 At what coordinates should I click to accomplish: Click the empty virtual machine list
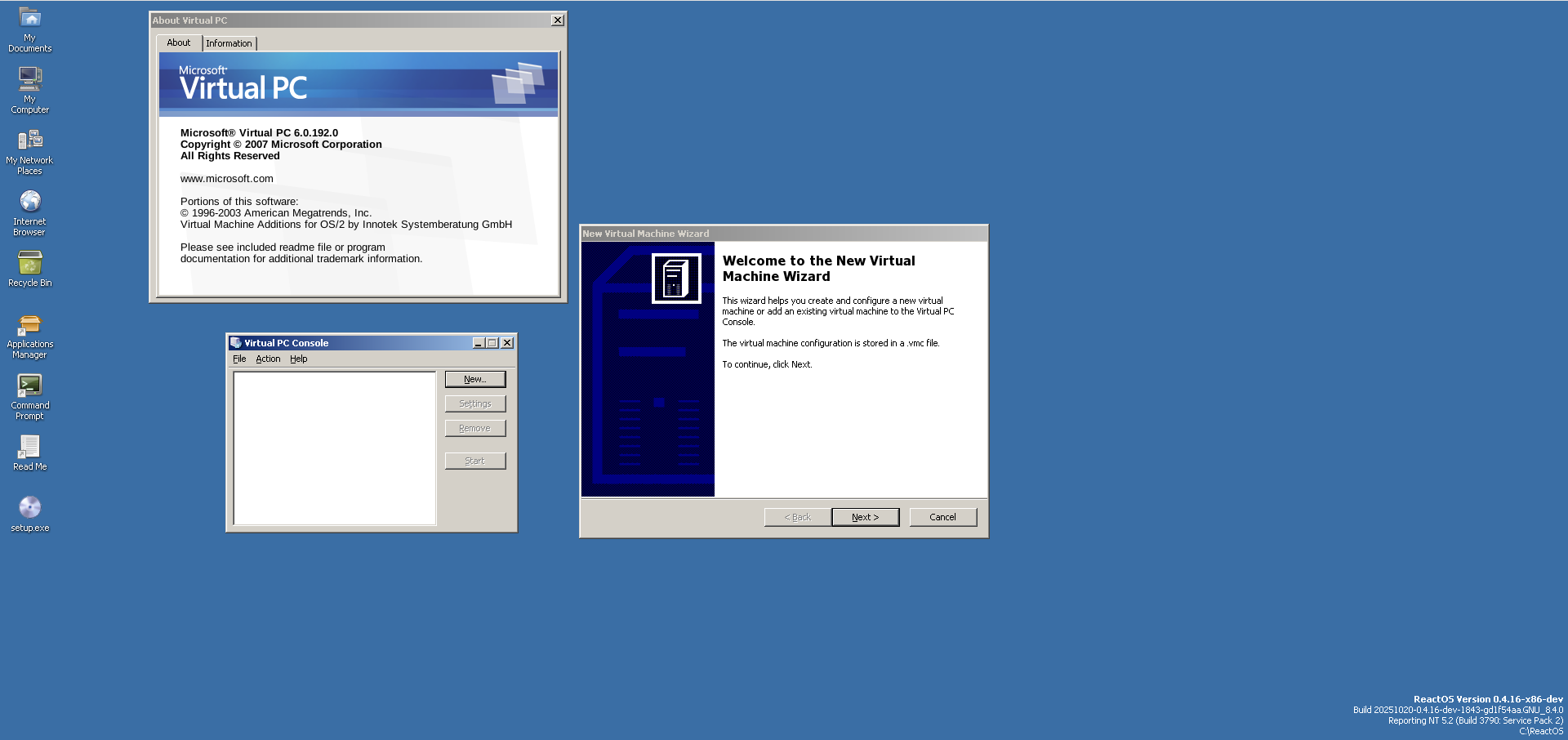point(335,448)
